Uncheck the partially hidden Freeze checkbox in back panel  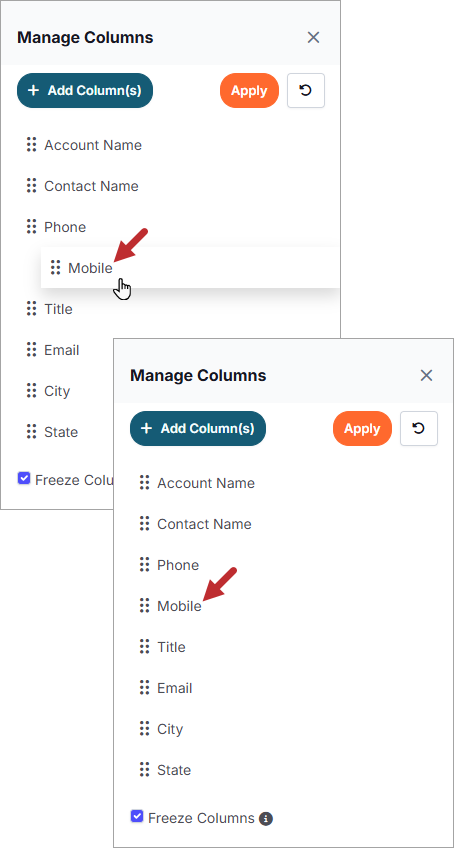coord(24,478)
